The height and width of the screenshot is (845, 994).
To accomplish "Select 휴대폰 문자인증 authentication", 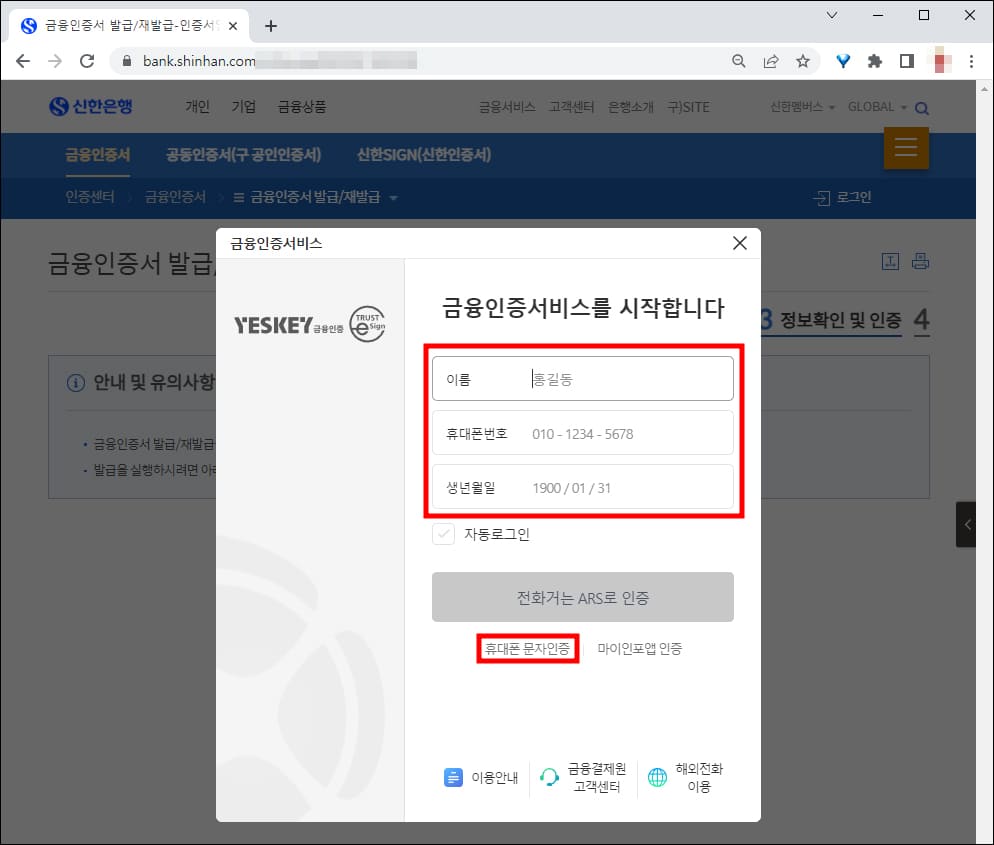I will pos(528,648).
